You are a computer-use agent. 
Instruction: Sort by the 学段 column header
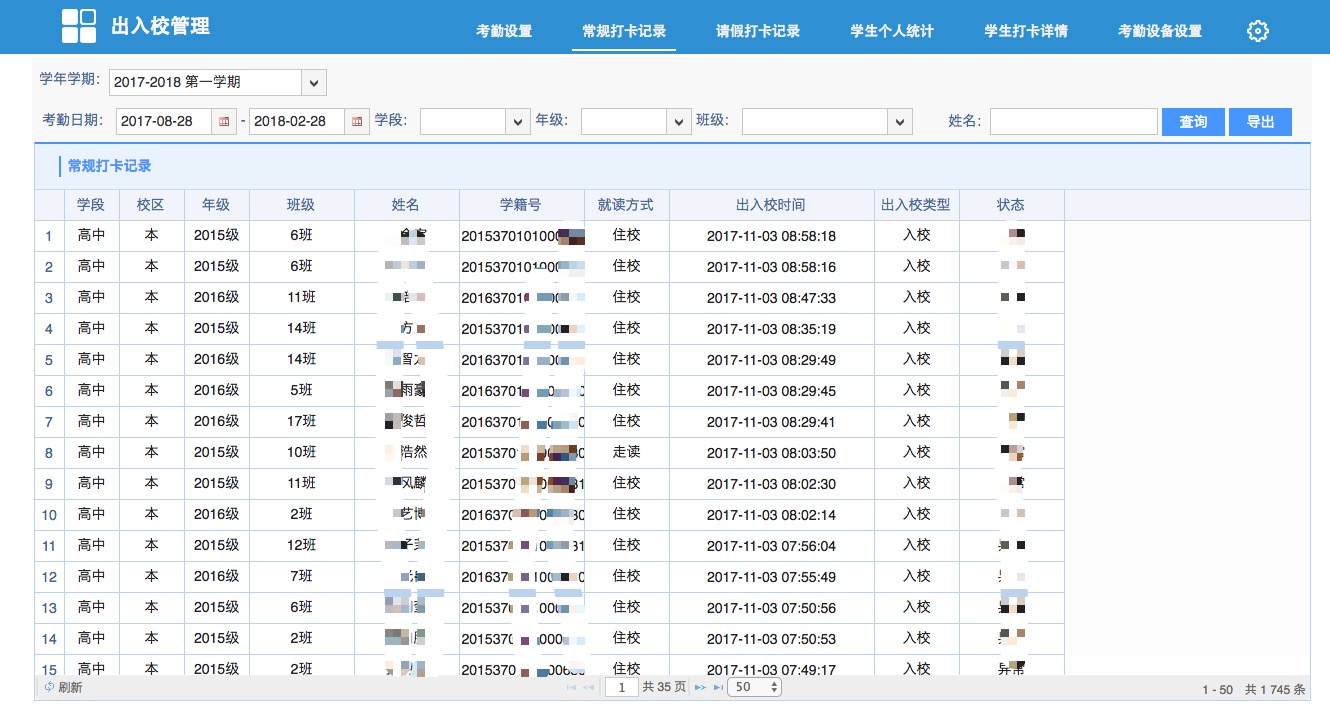91,205
